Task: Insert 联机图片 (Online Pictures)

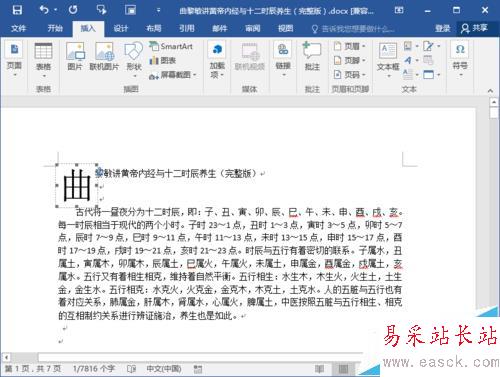Action: click(104, 57)
